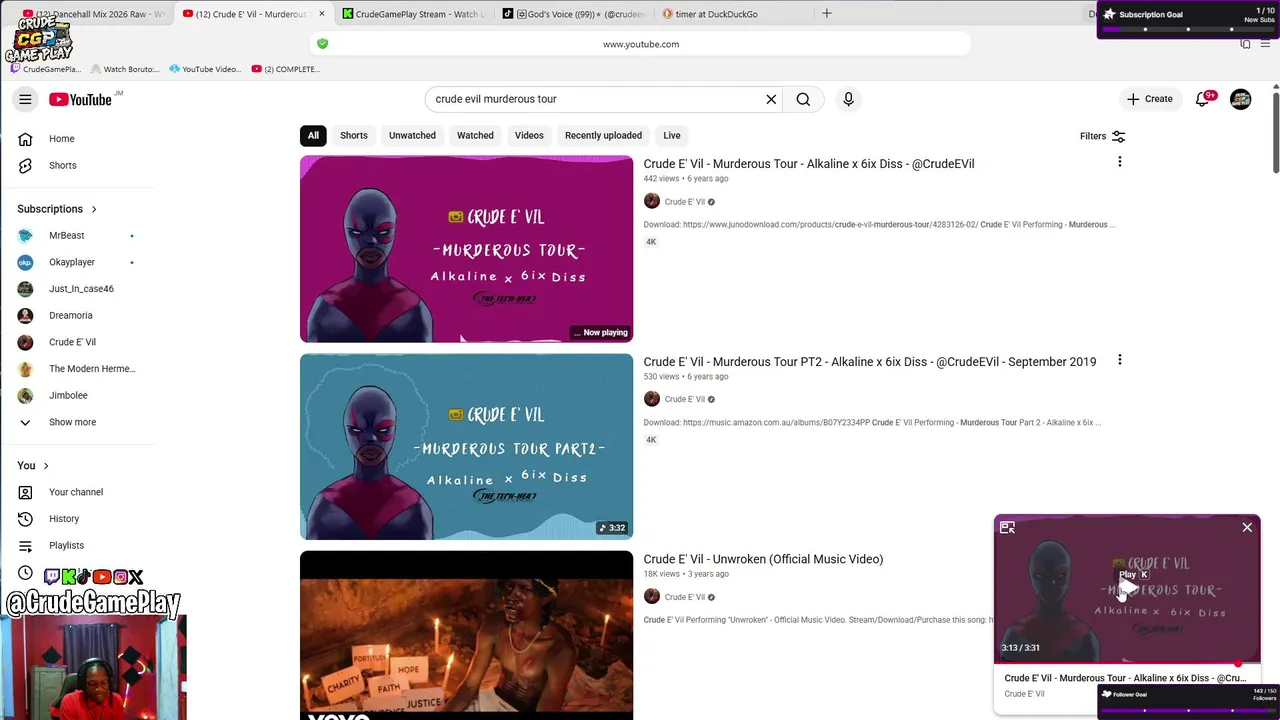The image size is (1280, 720).
Task: Open more options for Murderous Tour PT2
Action: click(x=1119, y=360)
